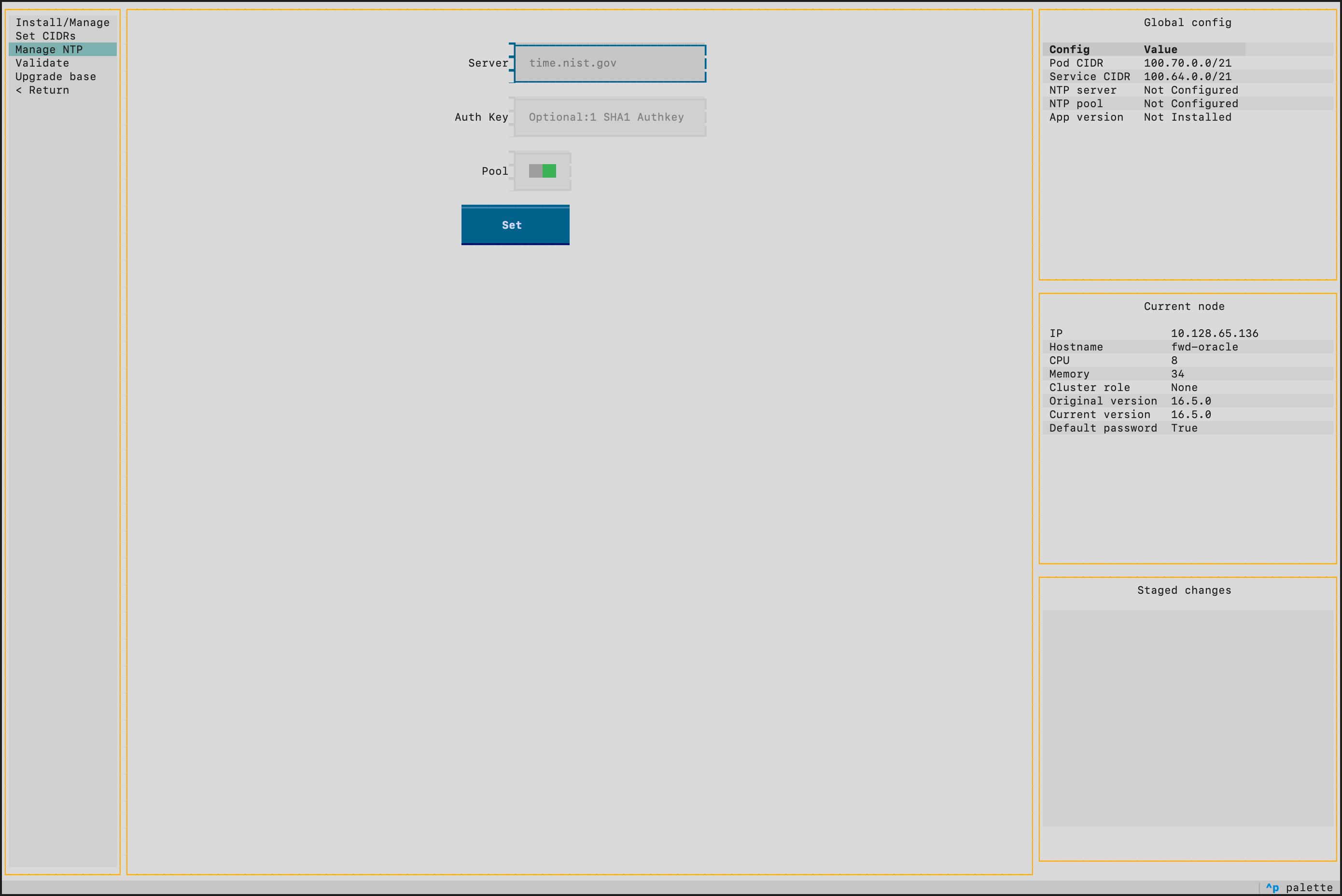1342x896 pixels.
Task: Go back with the < Return entry
Action: [x=62, y=90]
